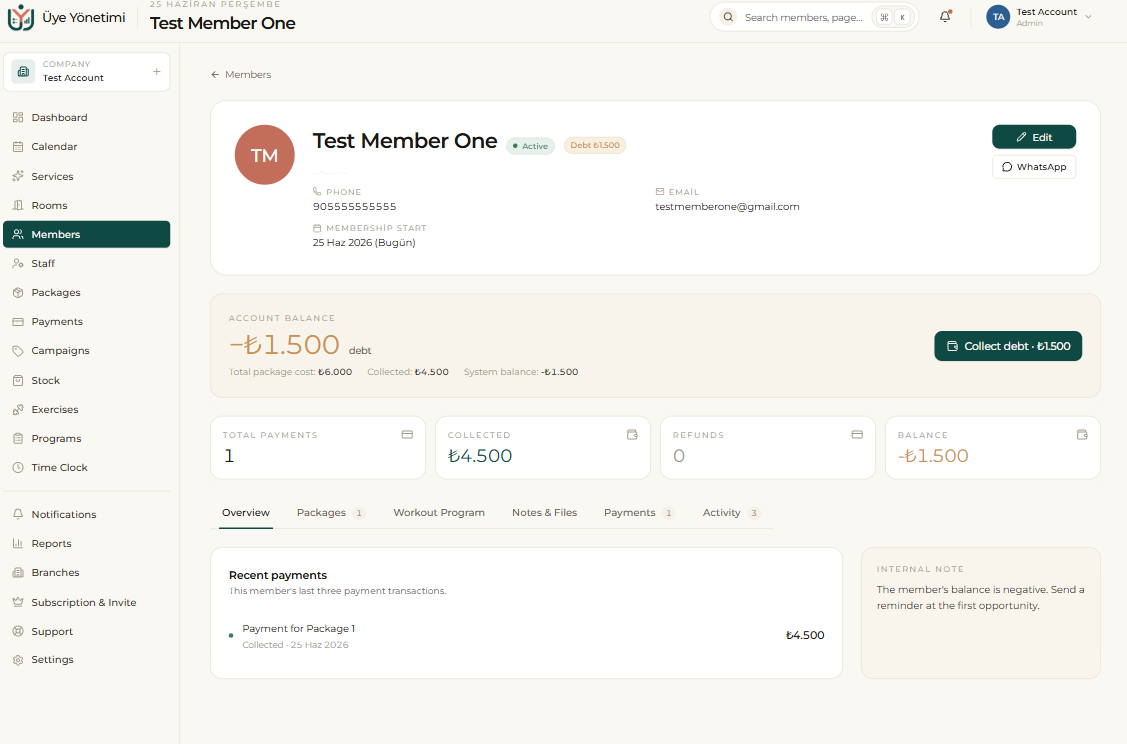Click the Branches building icon
Image resolution: width=1127 pixels, height=744 pixels.
18,573
